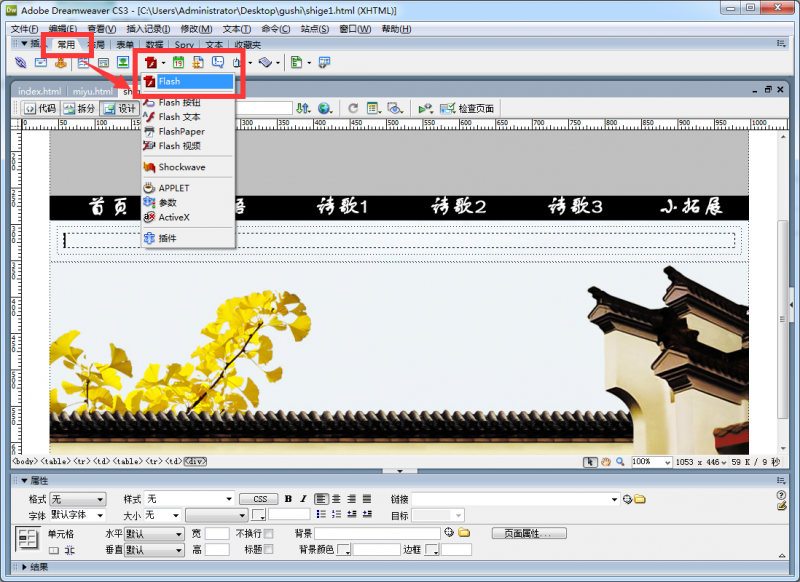Click the Hyperlink icon in the Insert bar
800x582 pixels.
click(x=20, y=63)
